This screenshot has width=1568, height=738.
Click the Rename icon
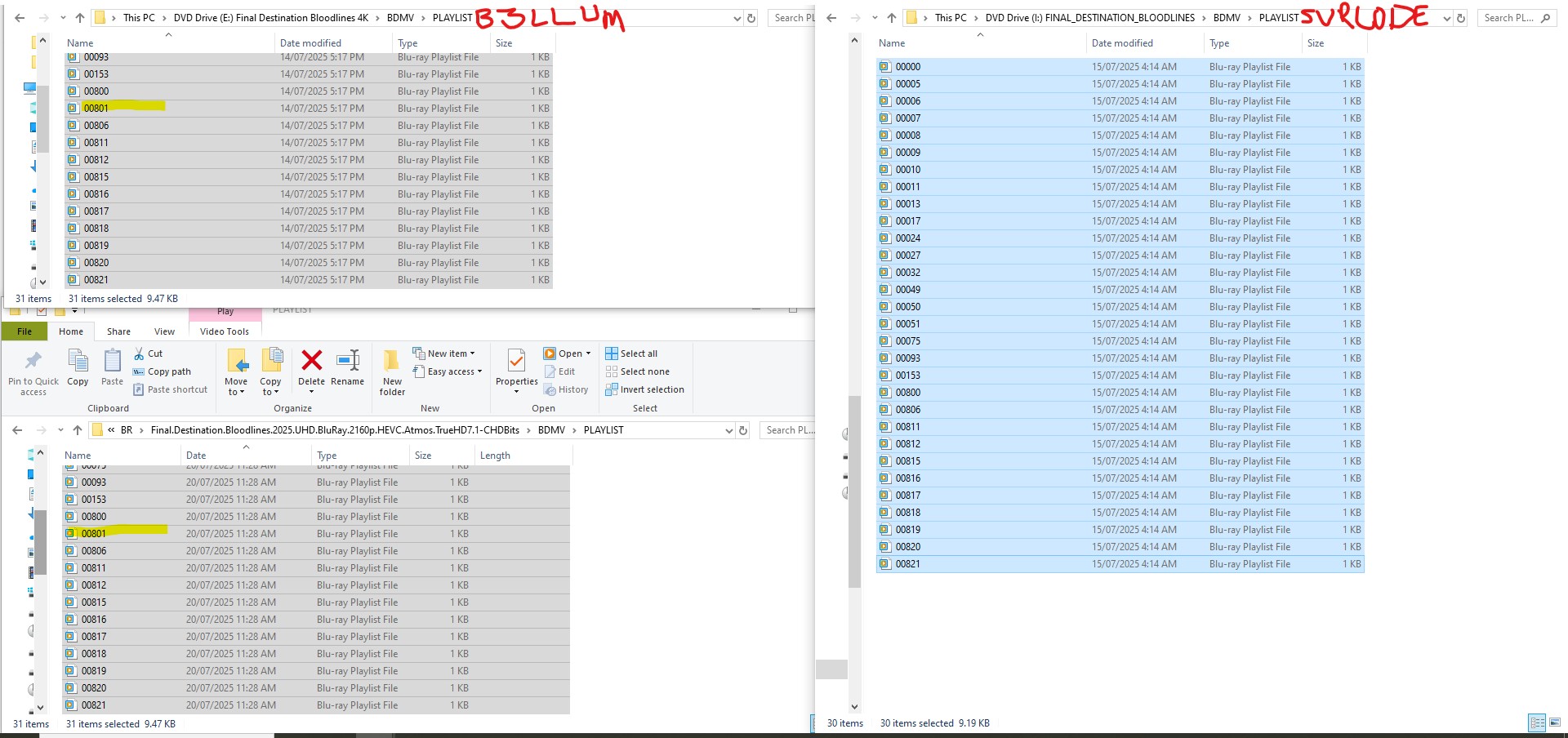tap(348, 360)
